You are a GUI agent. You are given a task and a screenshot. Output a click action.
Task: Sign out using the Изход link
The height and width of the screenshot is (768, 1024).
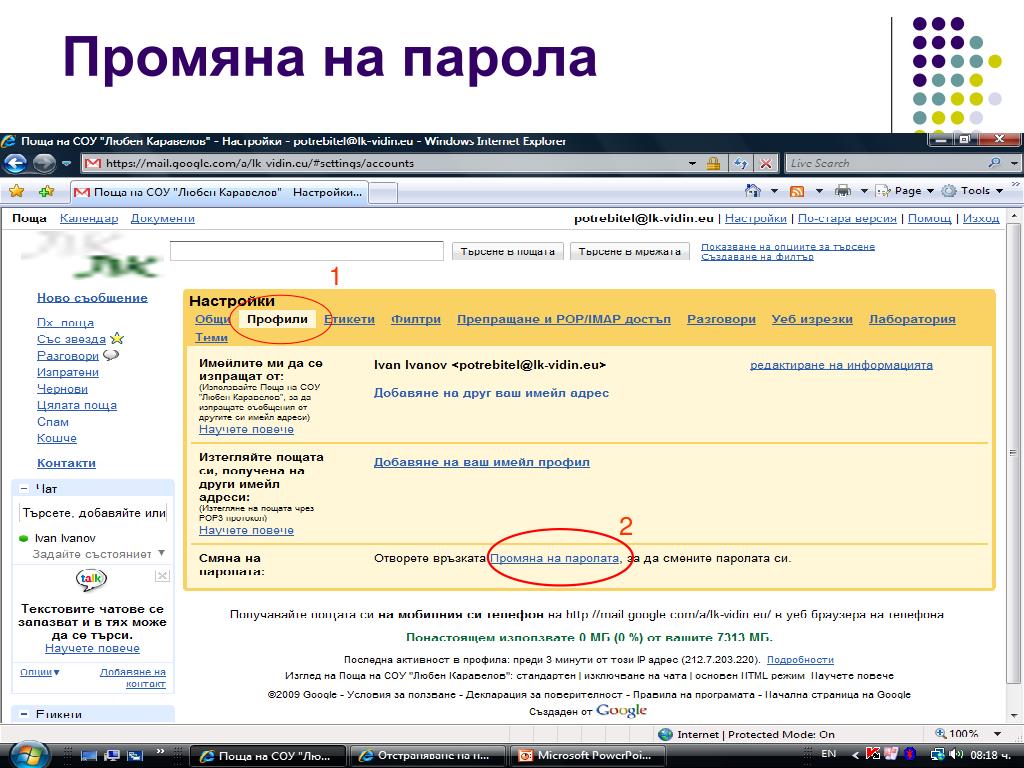[981, 218]
